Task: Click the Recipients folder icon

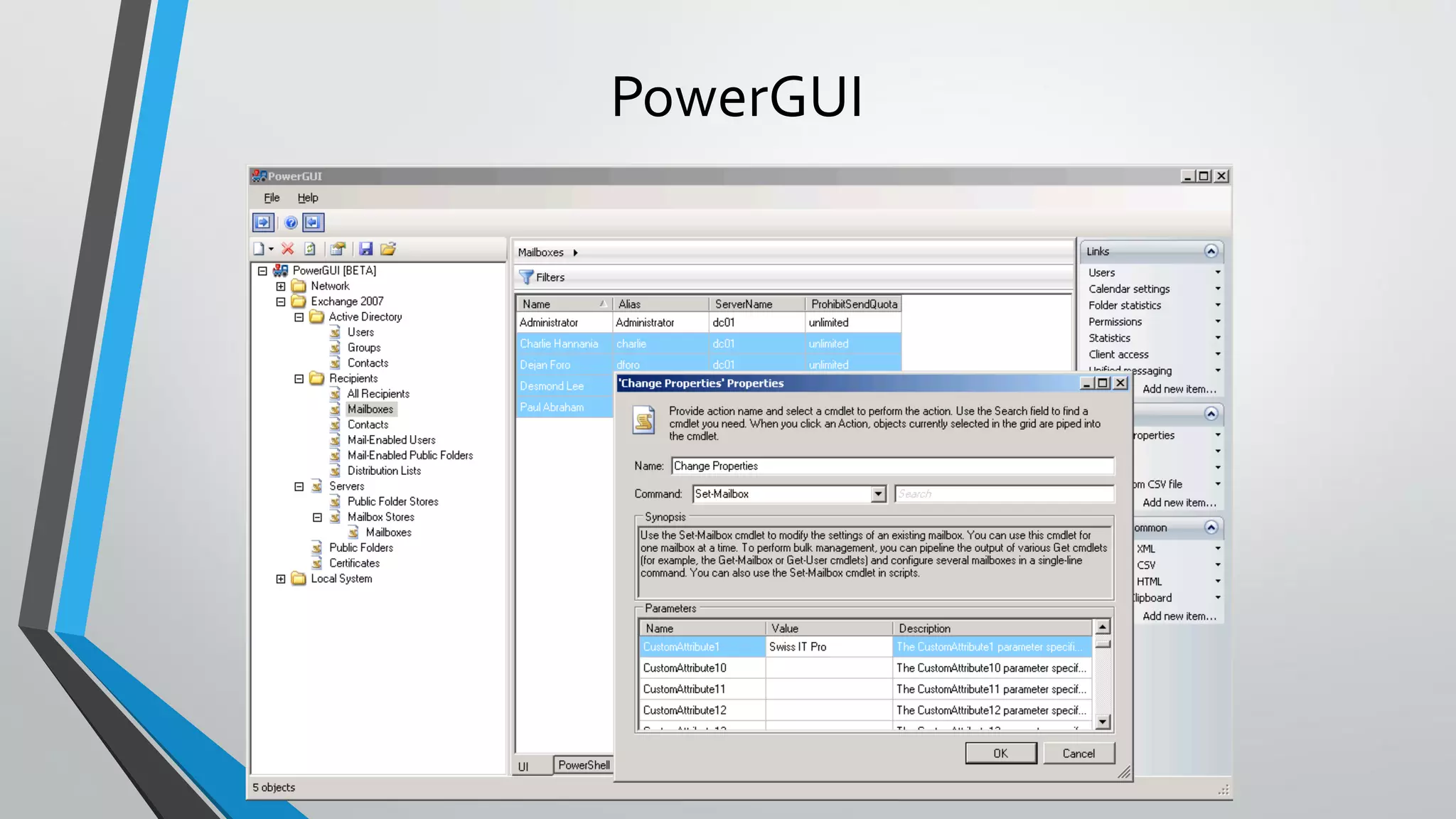Action: (x=317, y=378)
